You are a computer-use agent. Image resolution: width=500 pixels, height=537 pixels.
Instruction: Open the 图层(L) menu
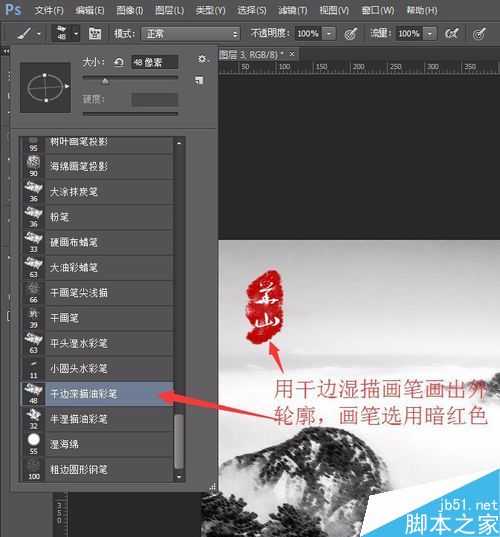click(x=170, y=11)
